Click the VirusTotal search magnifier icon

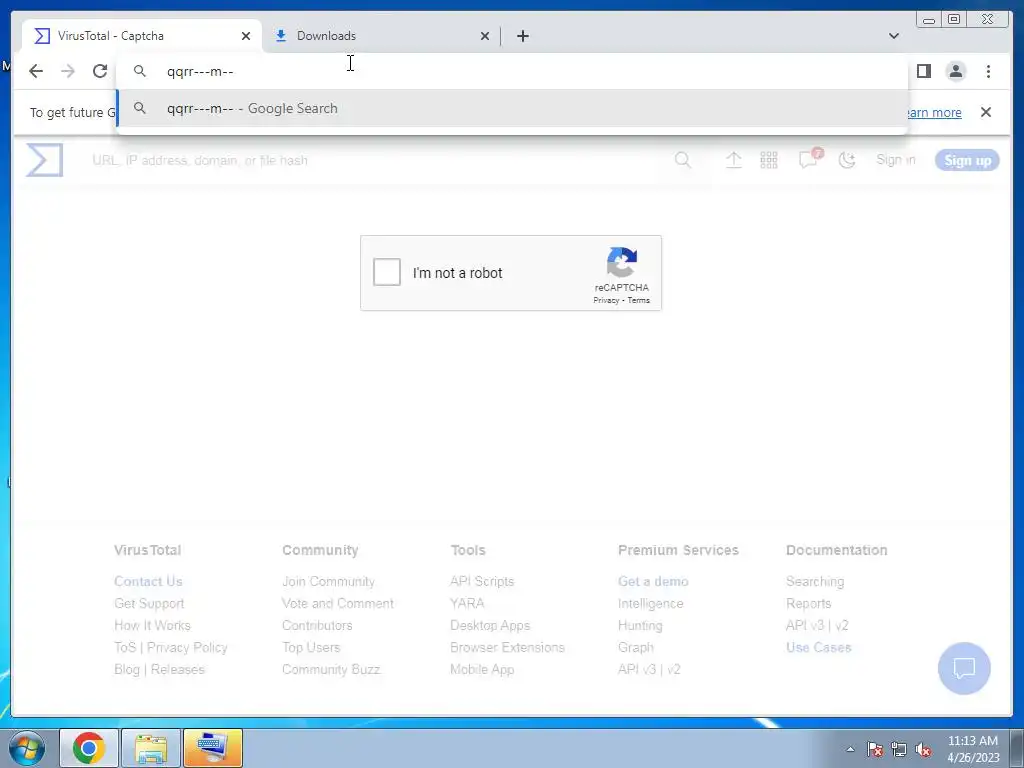click(683, 160)
